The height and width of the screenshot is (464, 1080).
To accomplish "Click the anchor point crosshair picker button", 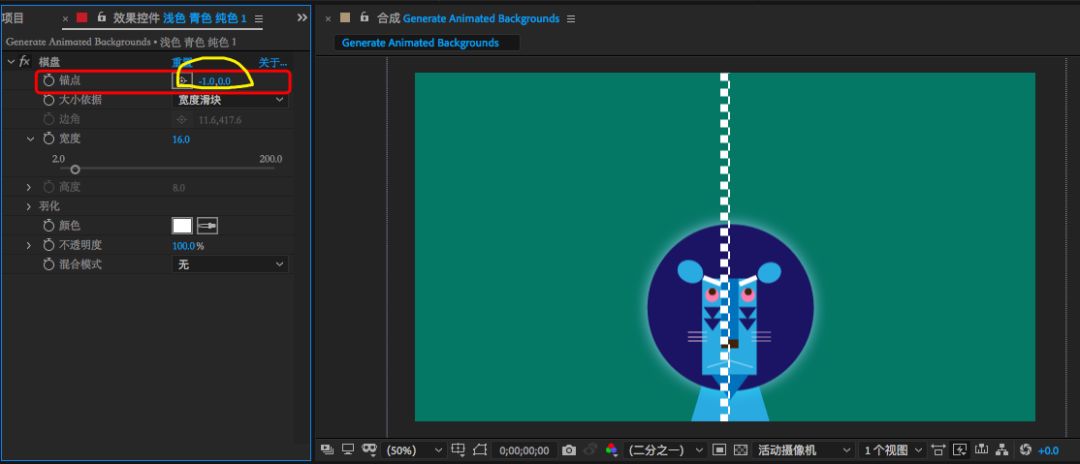I will pyautogui.click(x=183, y=80).
